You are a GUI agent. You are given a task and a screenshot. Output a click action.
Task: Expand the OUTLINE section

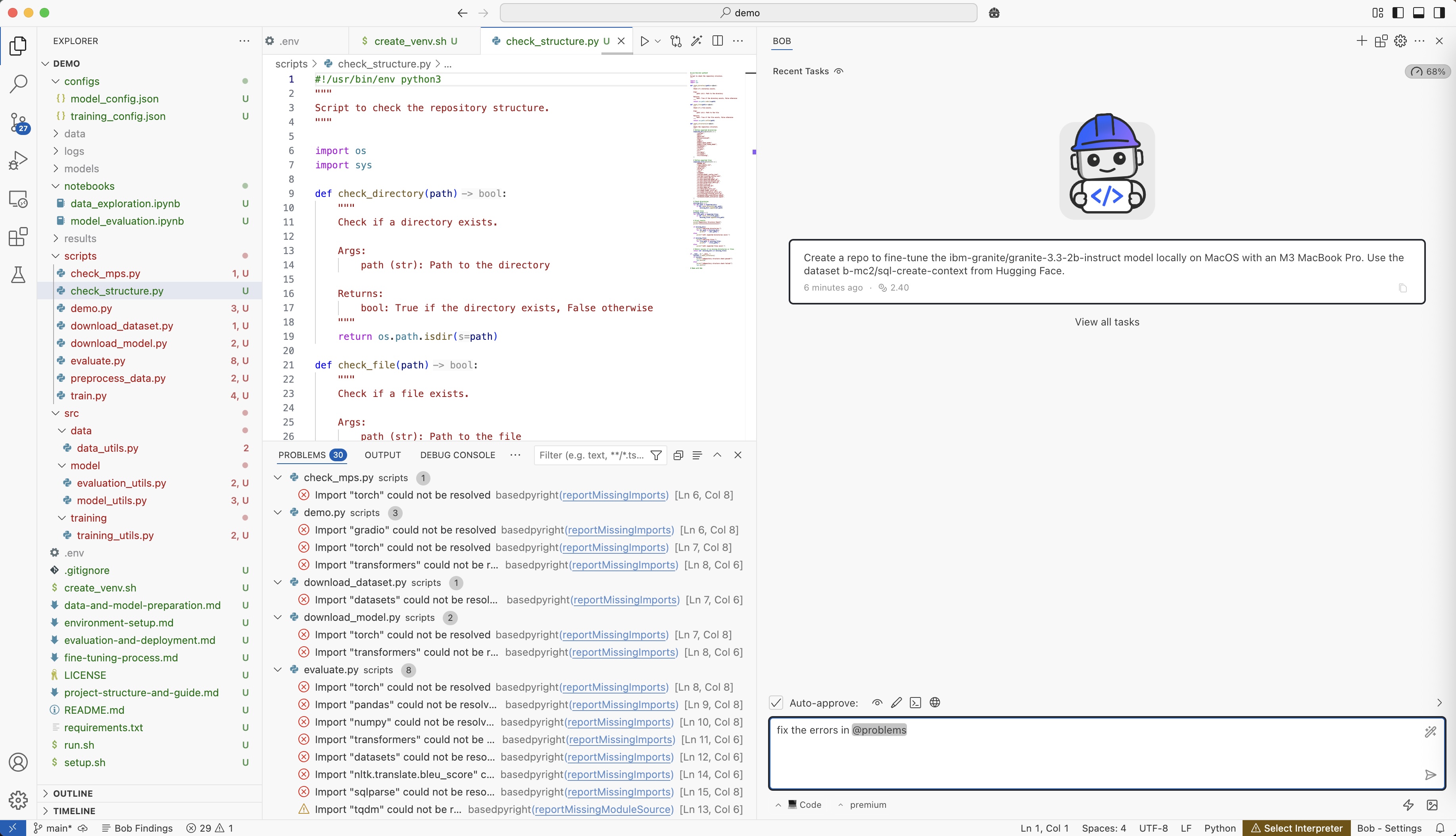coord(72,793)
